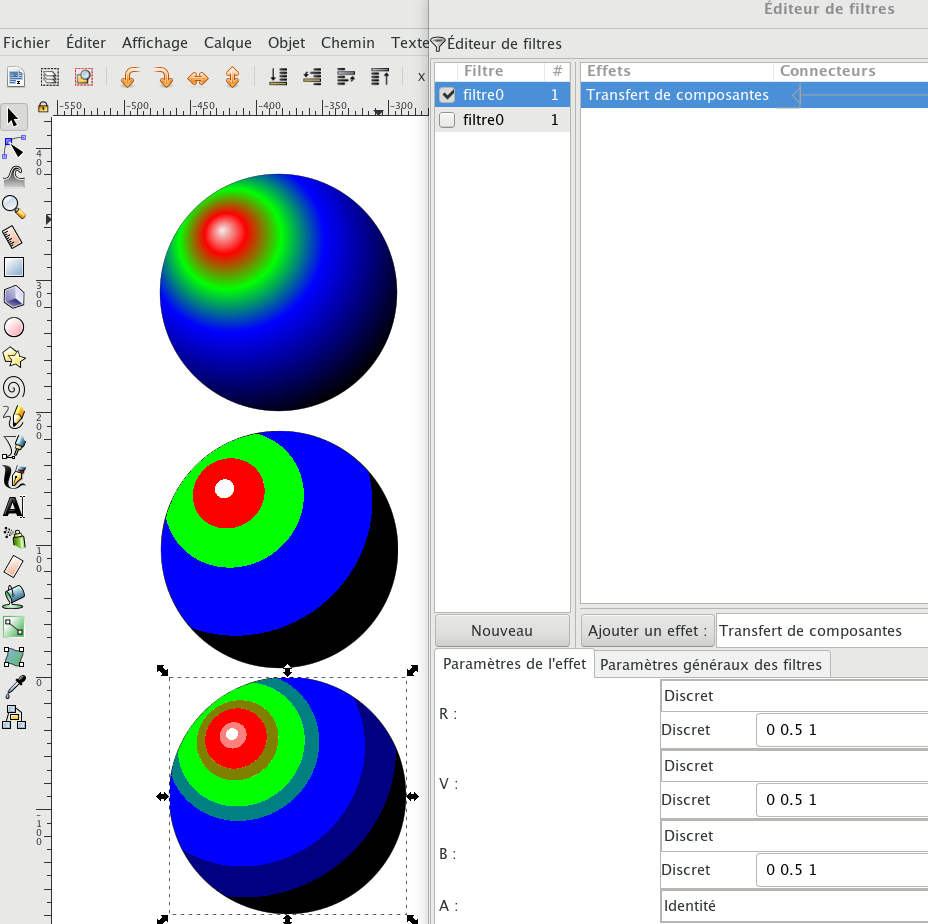This screenshot has width=928, height=924.
Task: Select the Paint bucket fill tool
Action: click(x=14, y=597)
